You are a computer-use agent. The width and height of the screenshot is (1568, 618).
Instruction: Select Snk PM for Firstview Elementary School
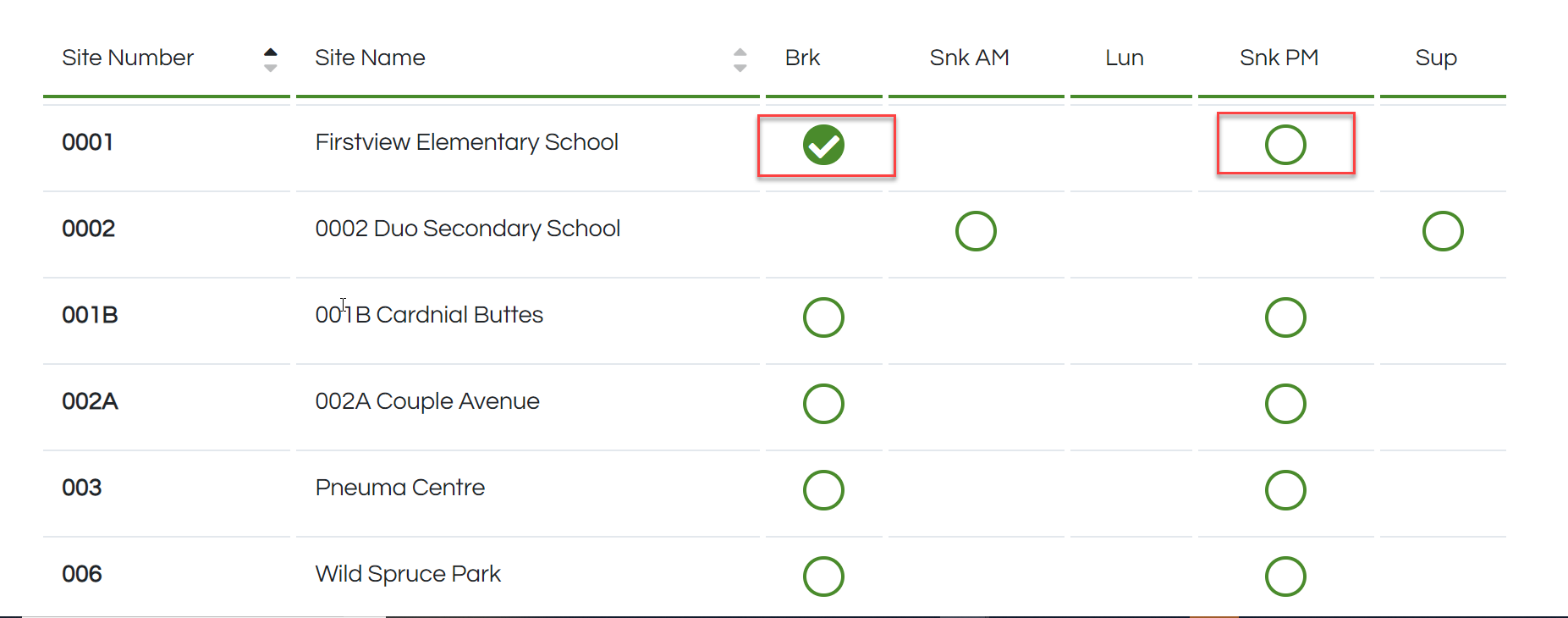[x=1285, y=145]
